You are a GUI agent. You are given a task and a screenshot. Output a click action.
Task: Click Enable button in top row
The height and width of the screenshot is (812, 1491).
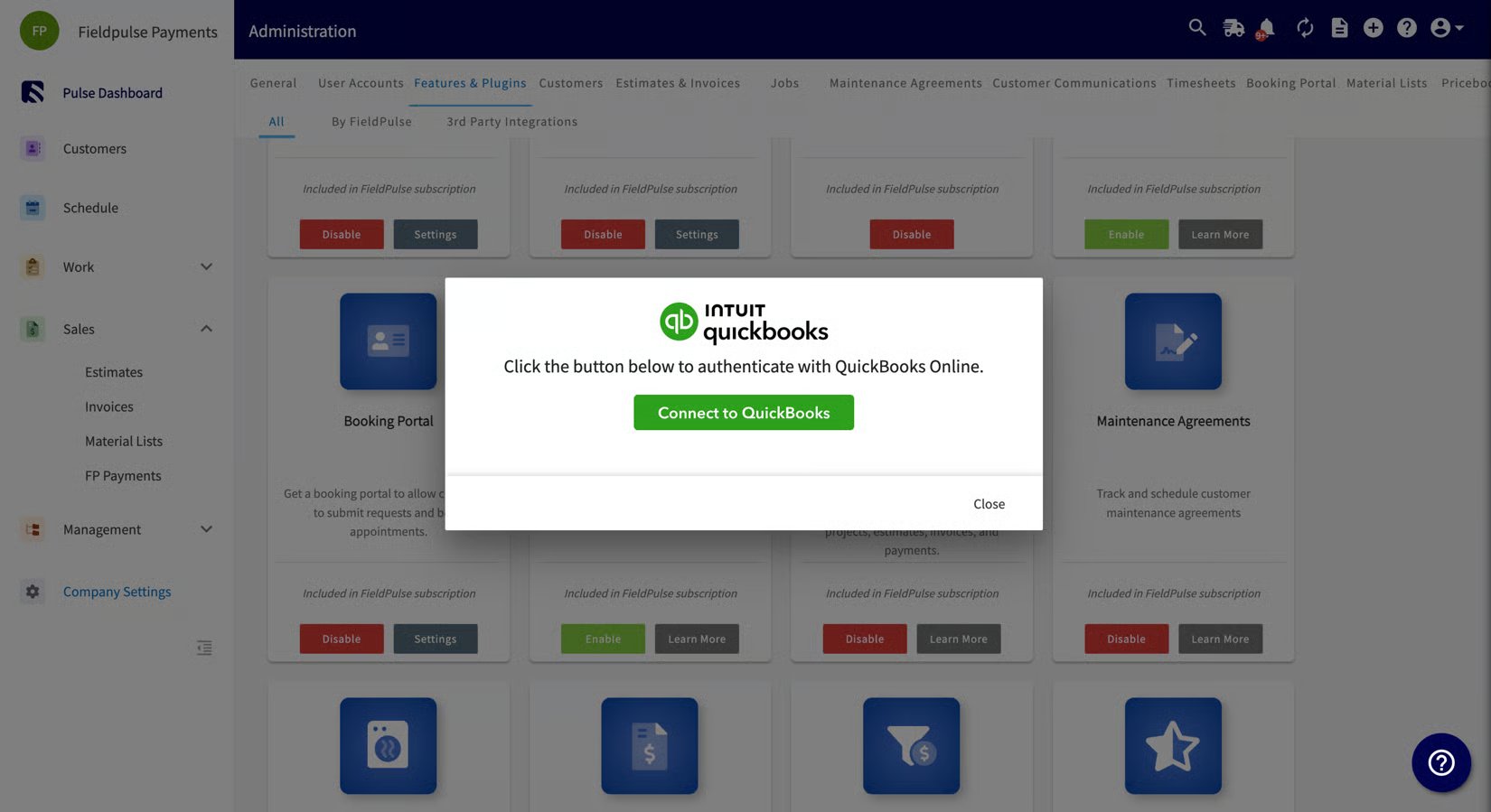coord(1126,234)
